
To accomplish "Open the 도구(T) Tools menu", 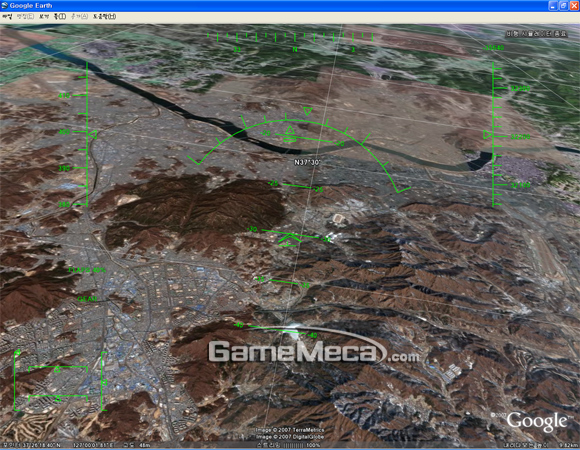I will point(60,17).
